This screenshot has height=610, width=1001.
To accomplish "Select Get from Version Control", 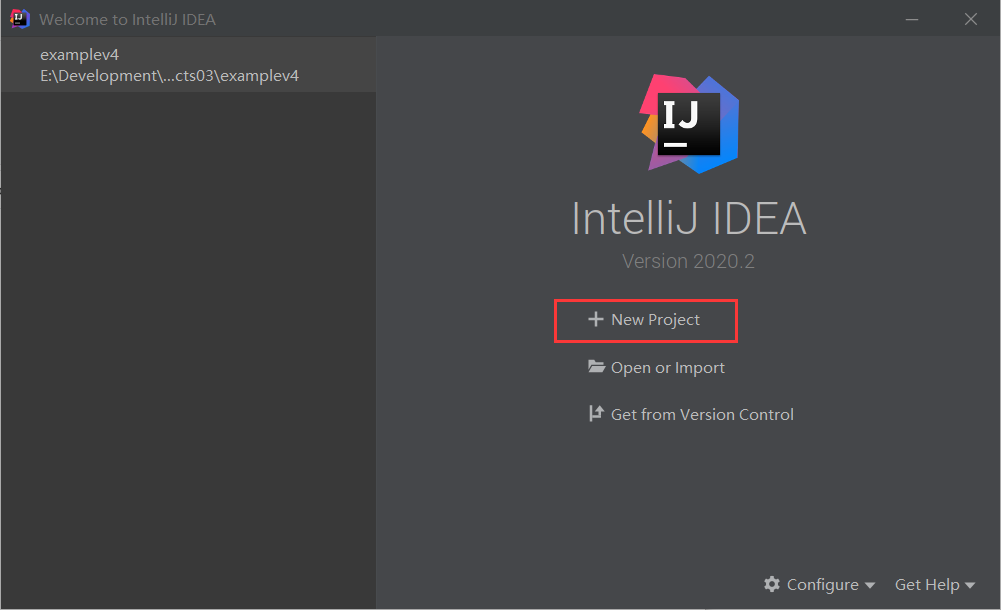I will coord(702,413).
